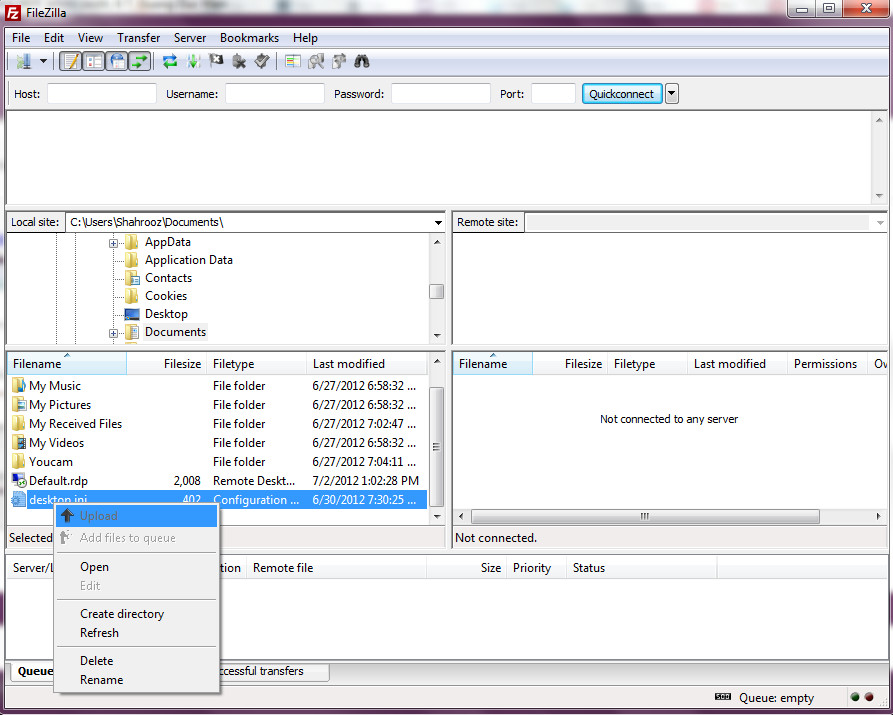Expand the Documents tree node
893x715 pixels.
113,333
